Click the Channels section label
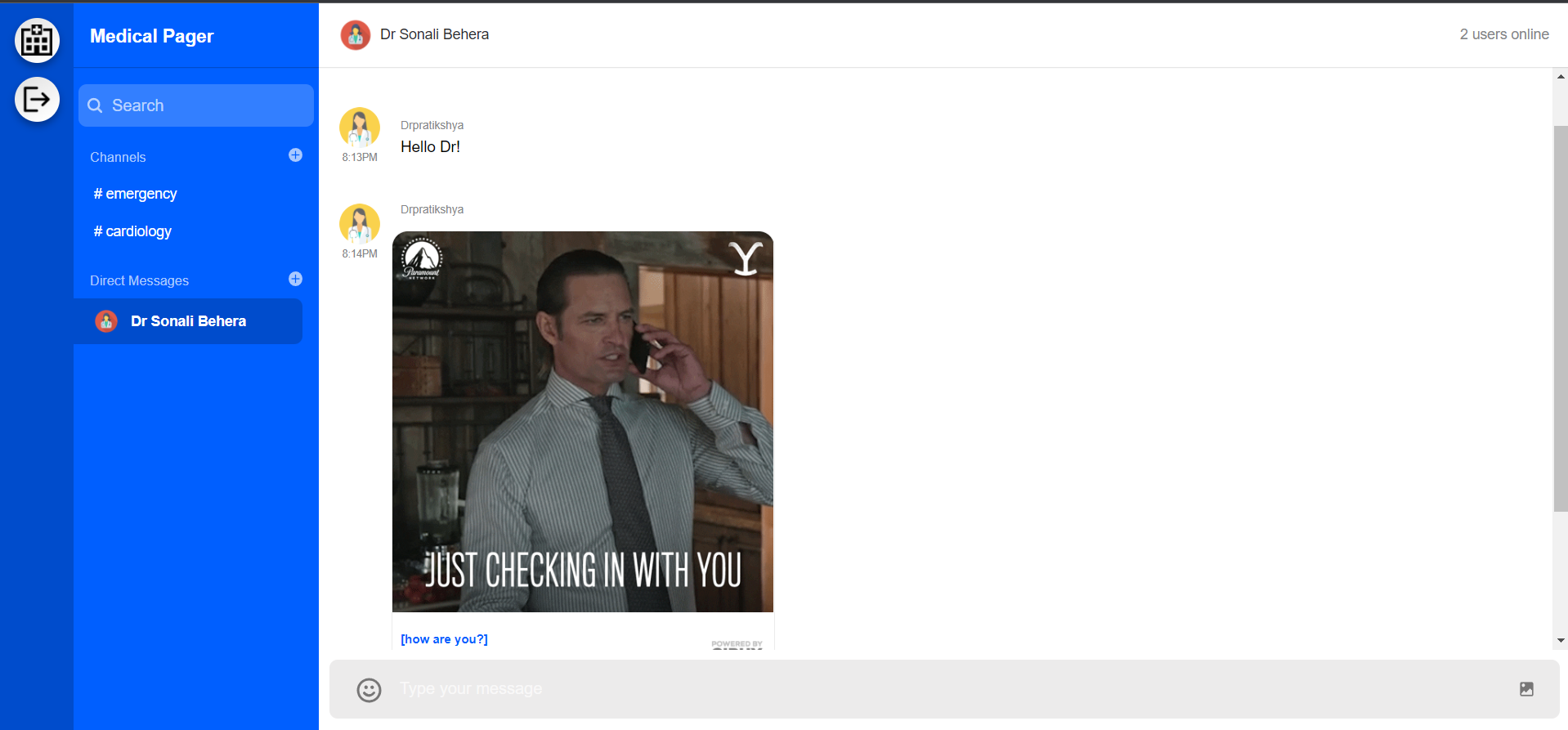This screenshot has width=1568, height=730. click(118, 157)
